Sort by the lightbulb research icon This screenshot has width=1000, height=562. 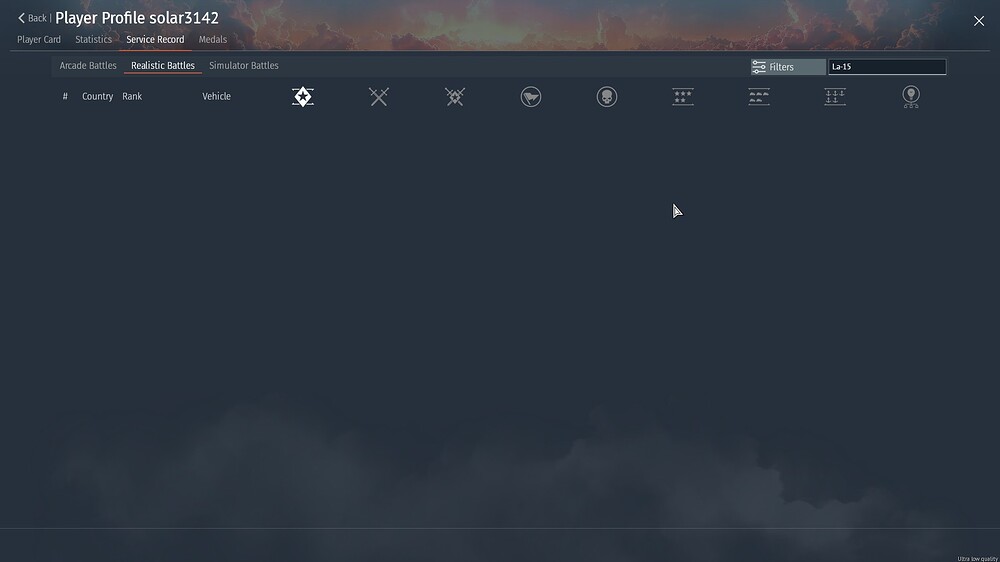point(911,97)
